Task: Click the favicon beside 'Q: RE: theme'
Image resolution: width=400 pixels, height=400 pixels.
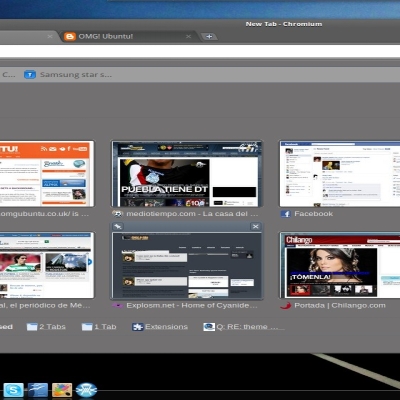Action: [209, 327]
